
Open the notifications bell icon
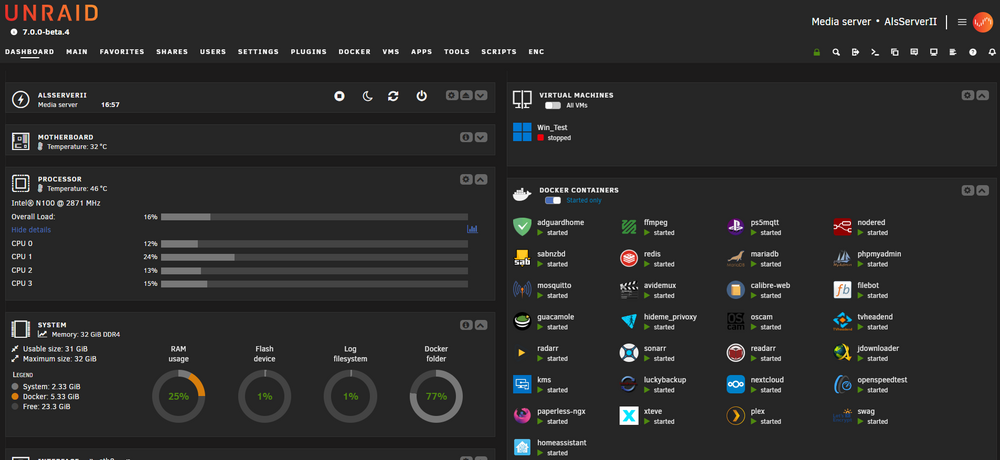pos(992,52)
